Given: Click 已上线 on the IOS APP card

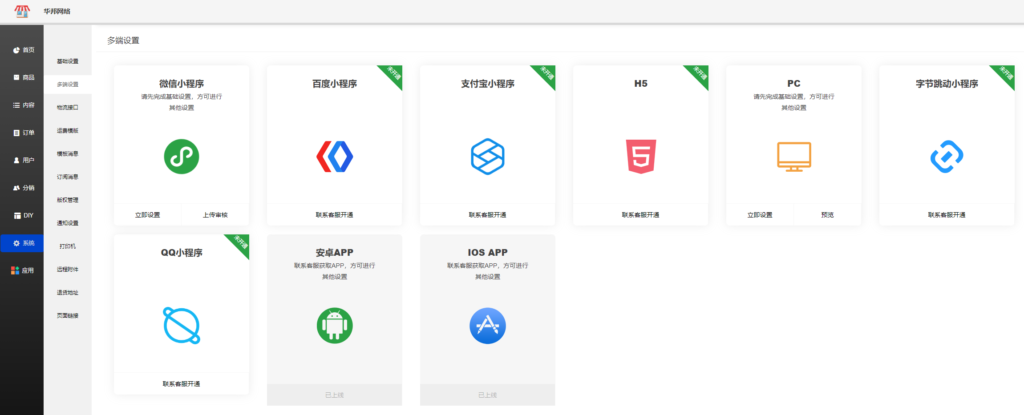Looking at the screenshot, I should 487,395.
